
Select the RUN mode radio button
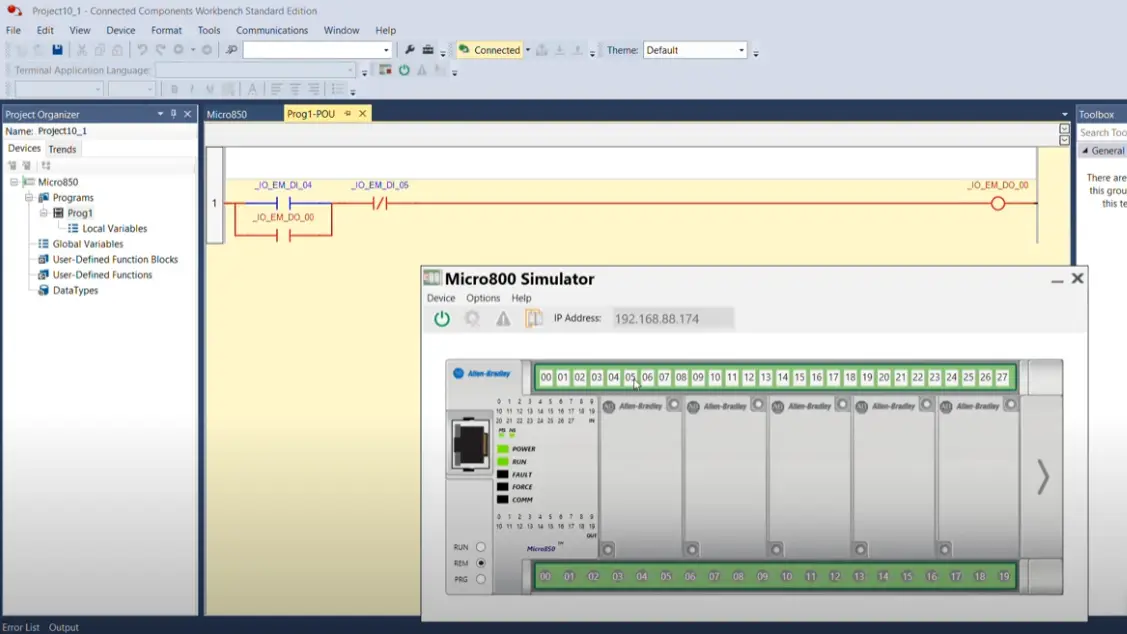point(481,547)
